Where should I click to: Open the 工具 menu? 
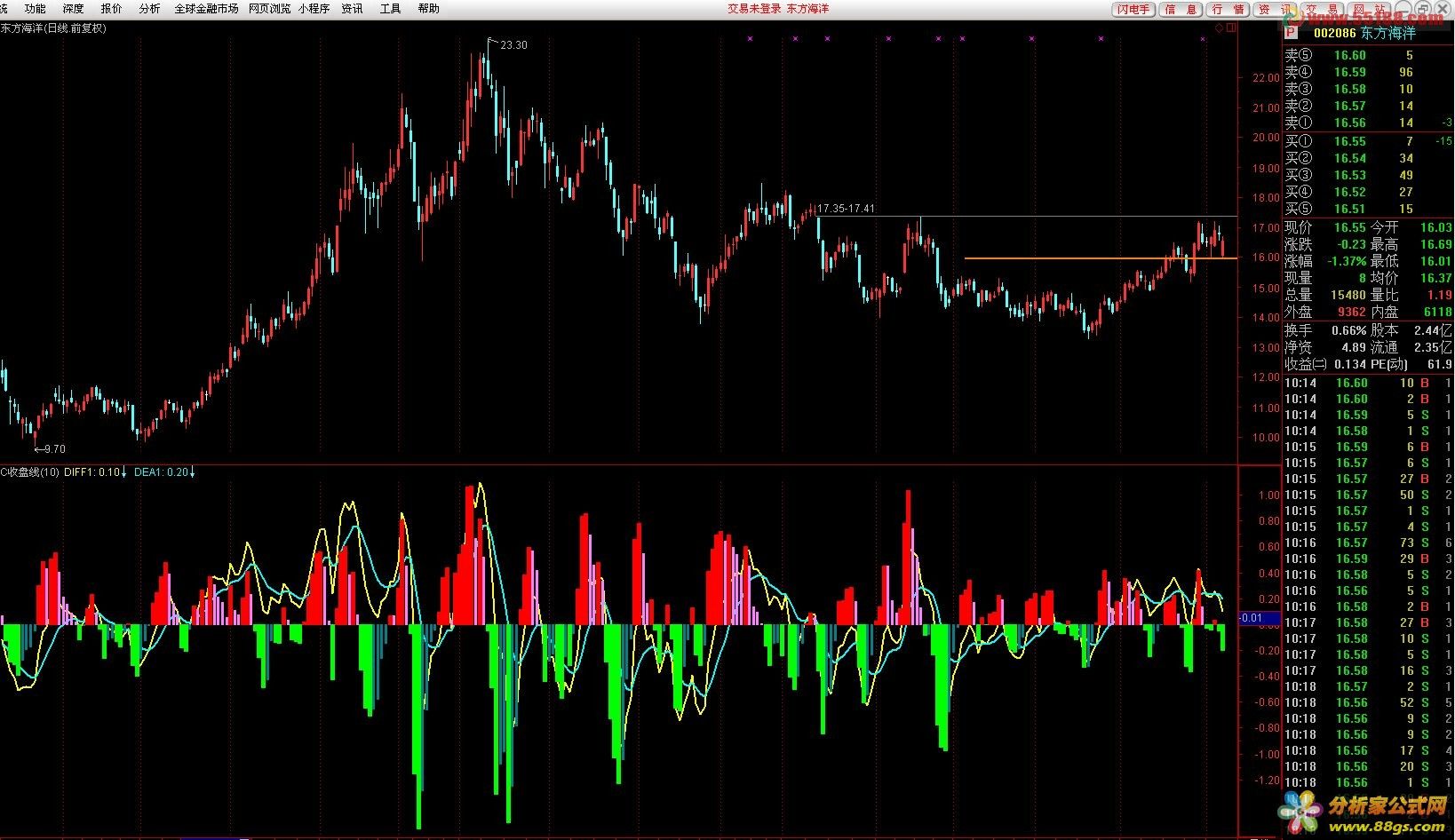point(390,9)
